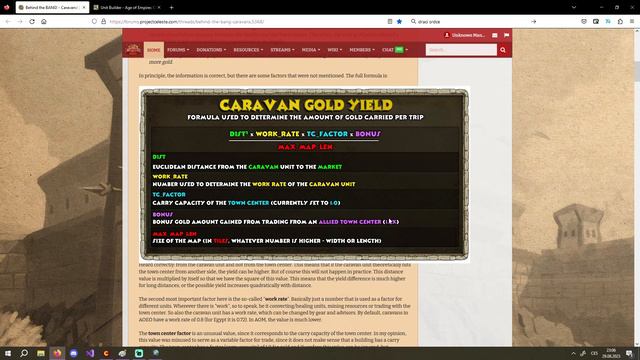The image size is (640, 360).
Task: Go back with the browser back arrow
Action: pyautogui.click(x=8, y=21)
